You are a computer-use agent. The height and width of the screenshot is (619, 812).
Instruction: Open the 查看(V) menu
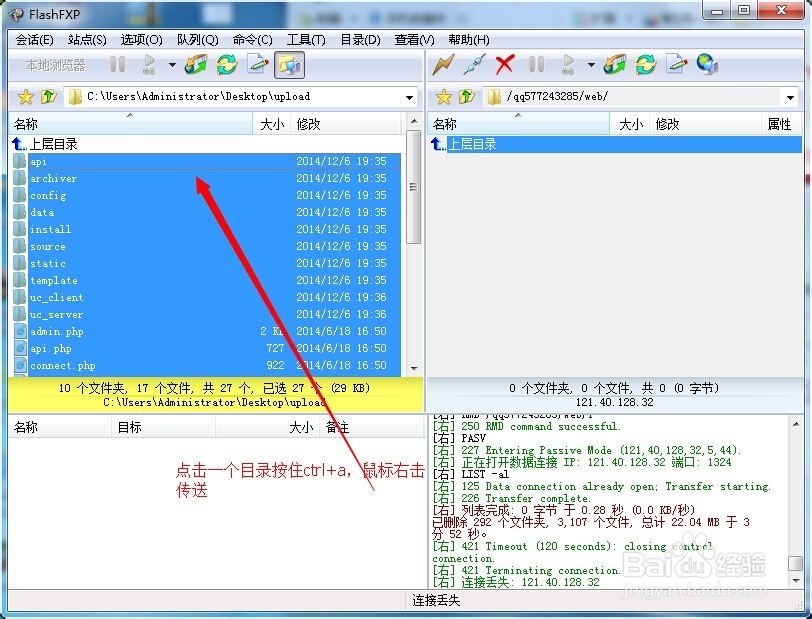(414, 40)
